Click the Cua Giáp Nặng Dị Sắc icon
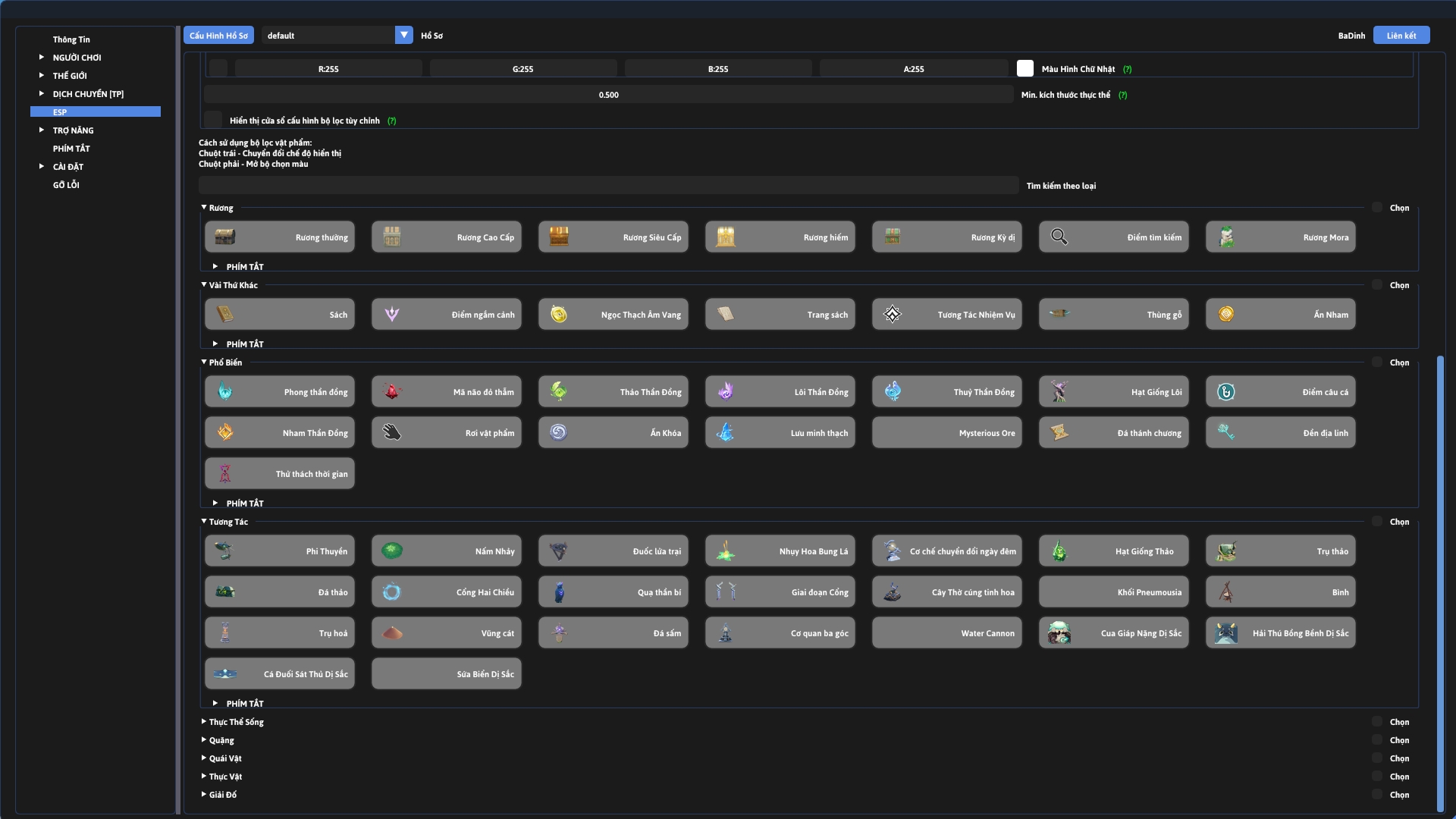Image resolution: width=1456 pixels, height=819 pixels. [x=1059, y=633]
